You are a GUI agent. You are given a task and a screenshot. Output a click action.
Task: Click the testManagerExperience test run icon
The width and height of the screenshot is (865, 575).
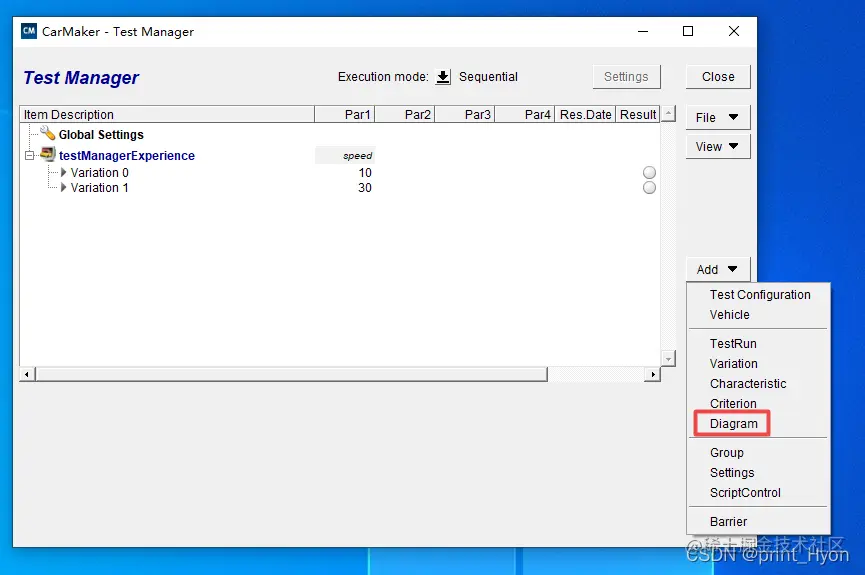tap(48, 155)
